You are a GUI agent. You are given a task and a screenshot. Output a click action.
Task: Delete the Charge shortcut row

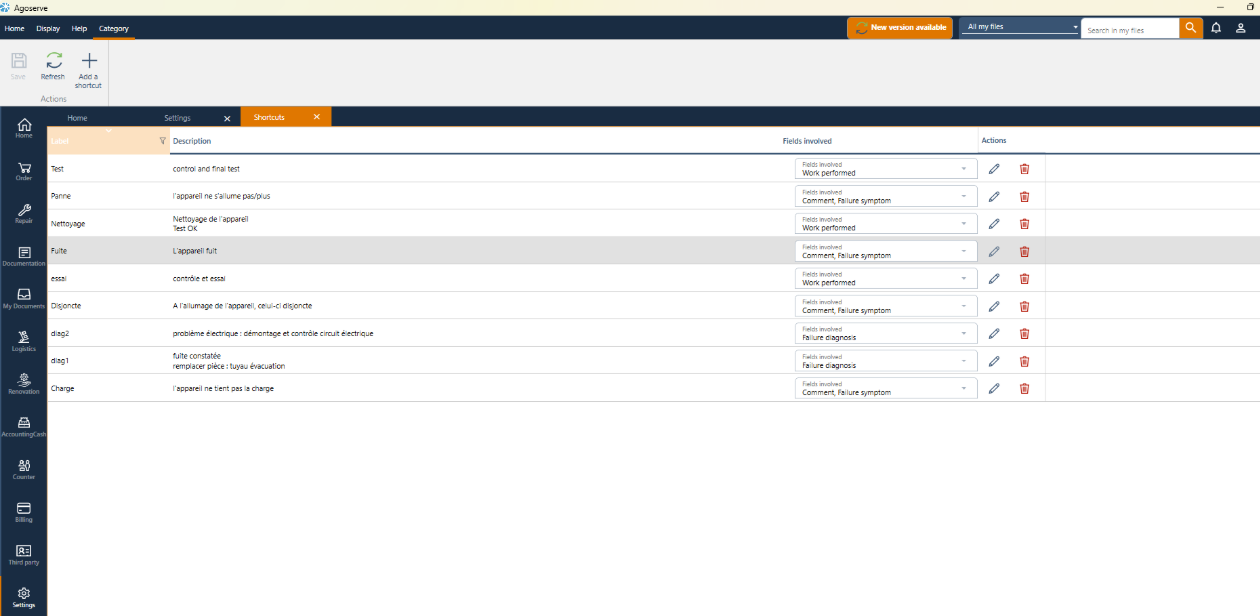1024,388
